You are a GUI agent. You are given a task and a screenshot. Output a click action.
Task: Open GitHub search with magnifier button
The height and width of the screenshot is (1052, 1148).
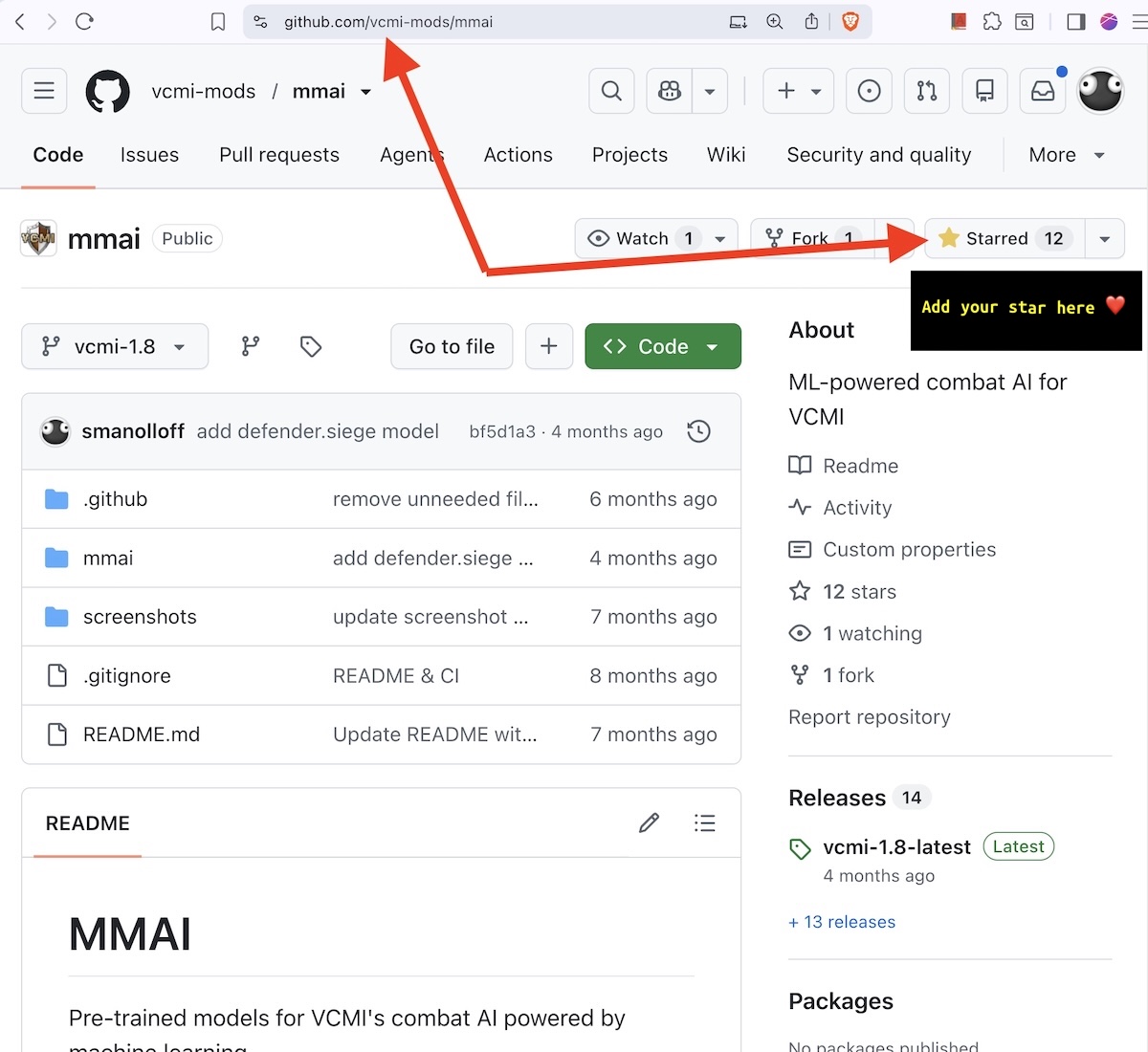pyautogui.click(x=611, y=91)
